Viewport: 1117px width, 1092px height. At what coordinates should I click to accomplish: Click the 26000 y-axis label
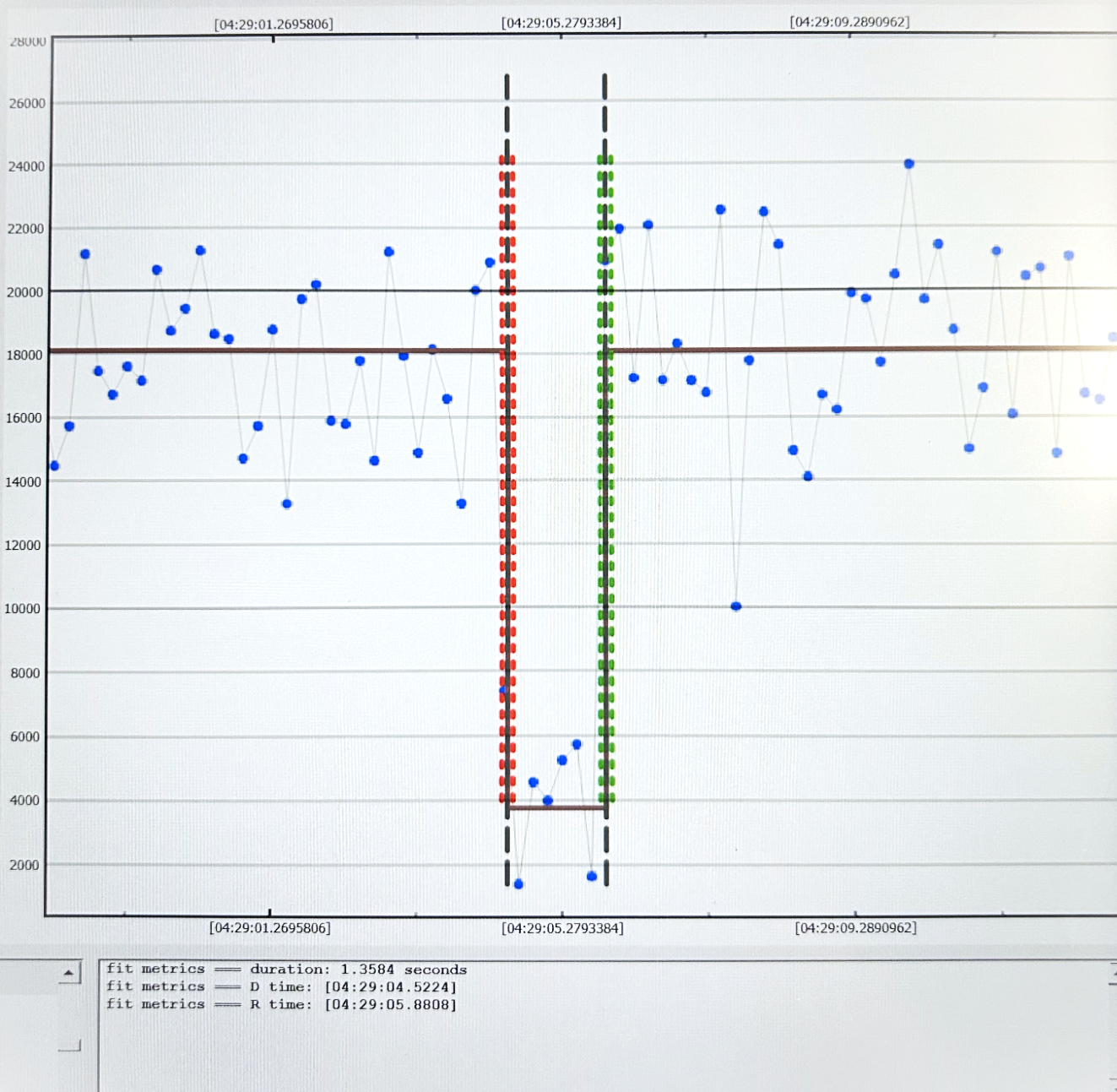[x=27, y=104]
